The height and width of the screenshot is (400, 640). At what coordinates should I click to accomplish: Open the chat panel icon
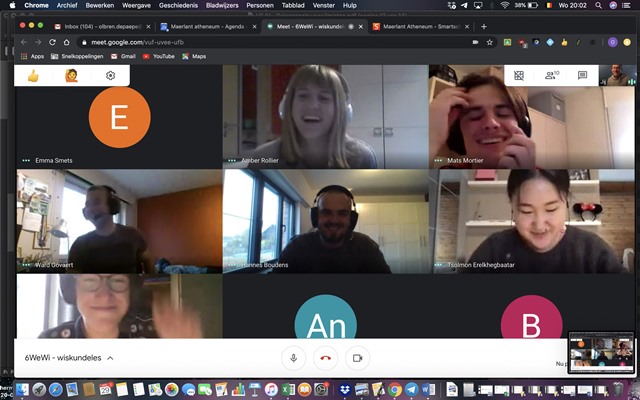click(x=582, y=75)
